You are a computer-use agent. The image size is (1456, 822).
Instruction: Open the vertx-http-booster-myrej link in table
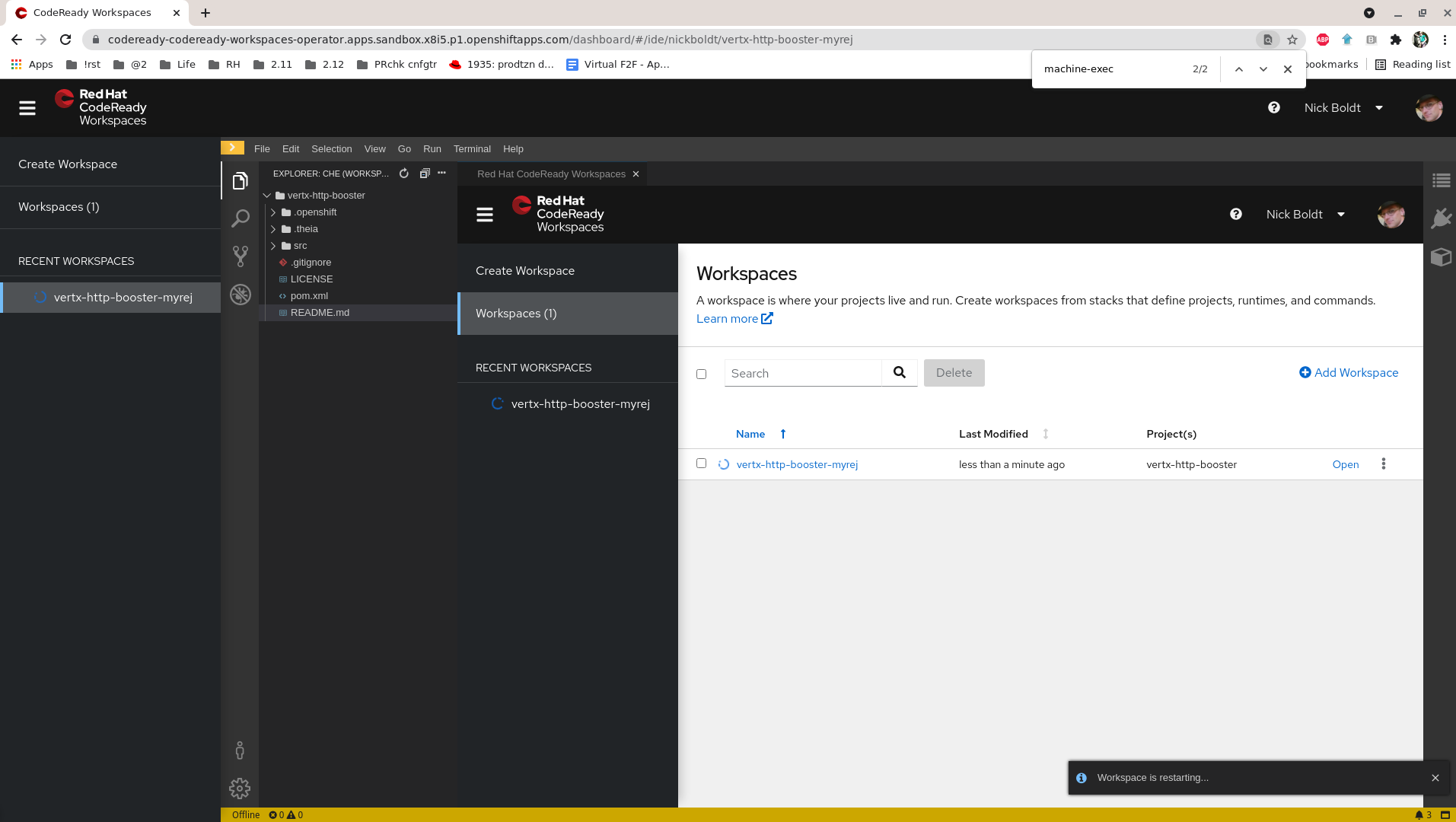[797, 465]
